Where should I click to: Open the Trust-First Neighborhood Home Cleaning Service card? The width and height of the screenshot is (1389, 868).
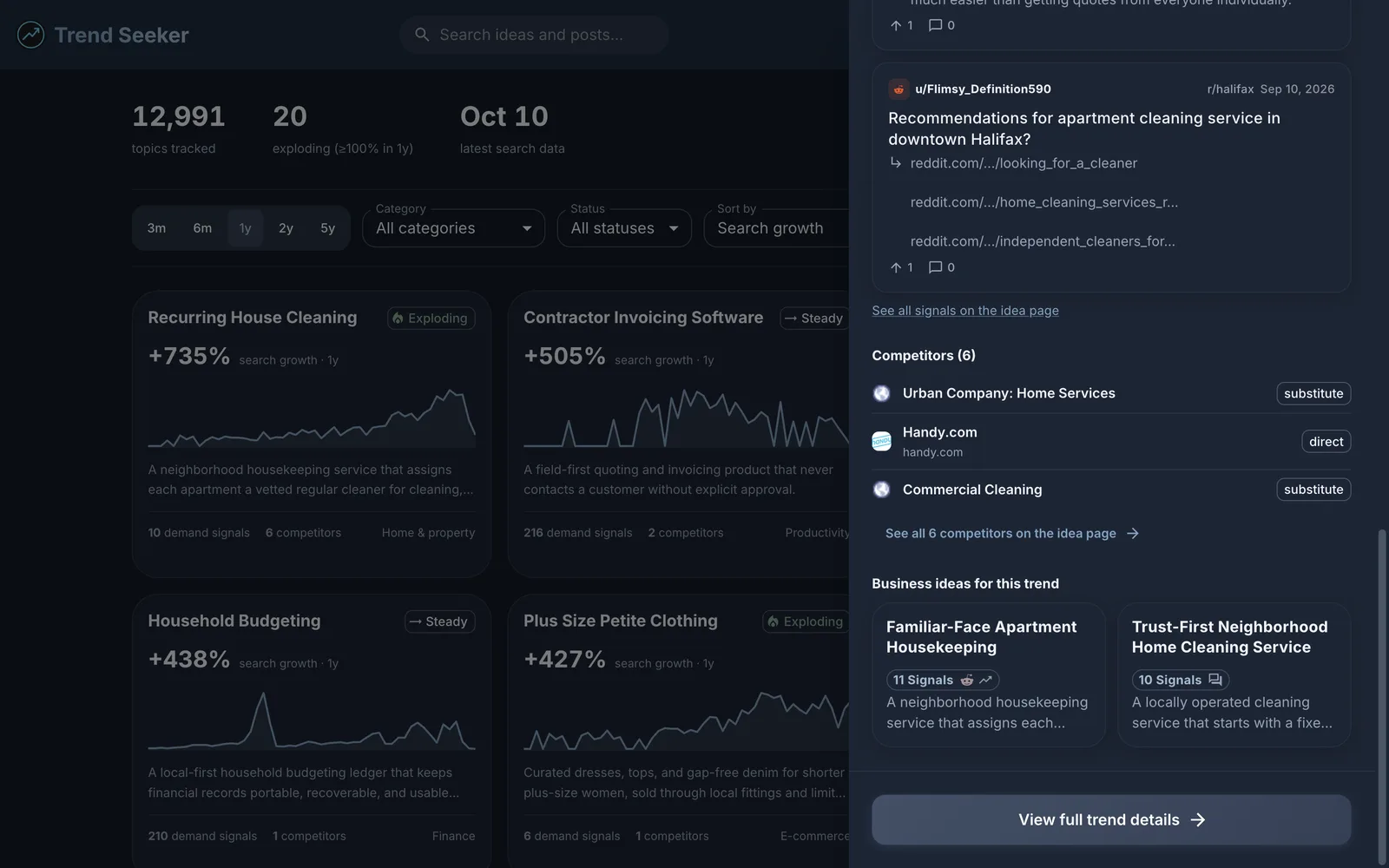[x=1234, y=674]
